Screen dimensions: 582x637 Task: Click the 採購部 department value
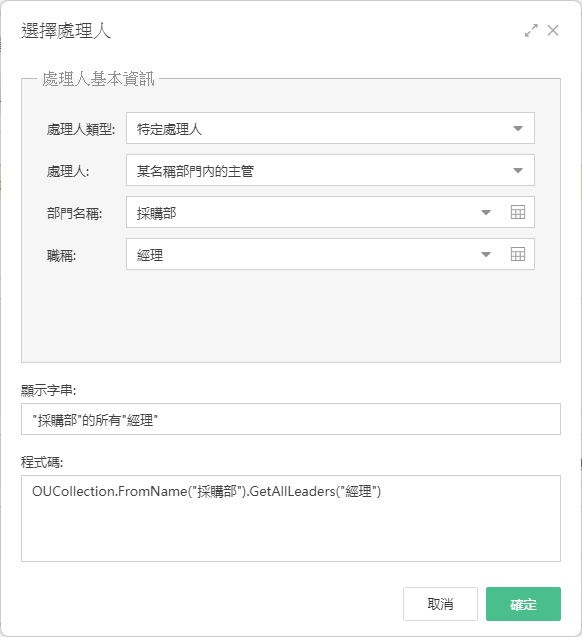pos(156,213)
